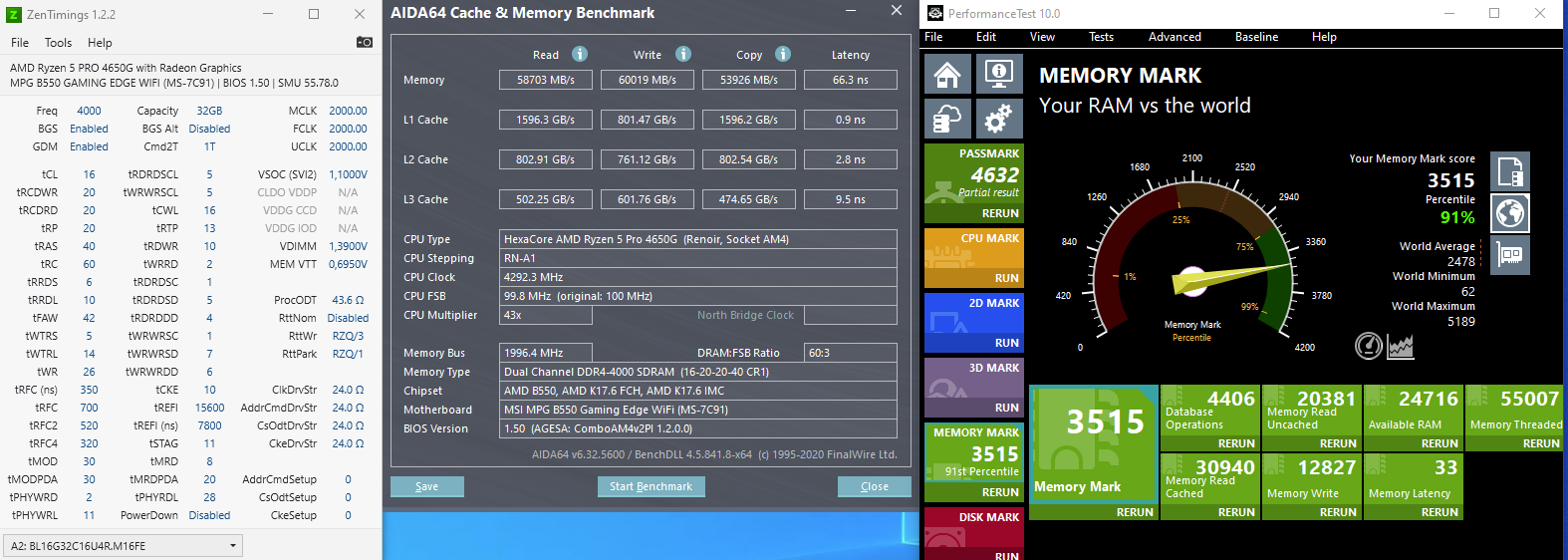
Task: Switch to the gauge view icon
Action: tap(1369, 346)
